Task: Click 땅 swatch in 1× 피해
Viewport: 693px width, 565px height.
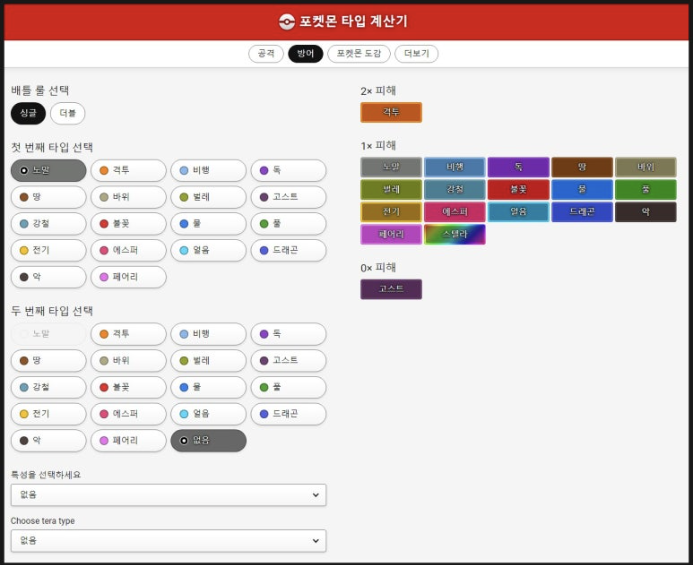Action: [x=582, y=167]
